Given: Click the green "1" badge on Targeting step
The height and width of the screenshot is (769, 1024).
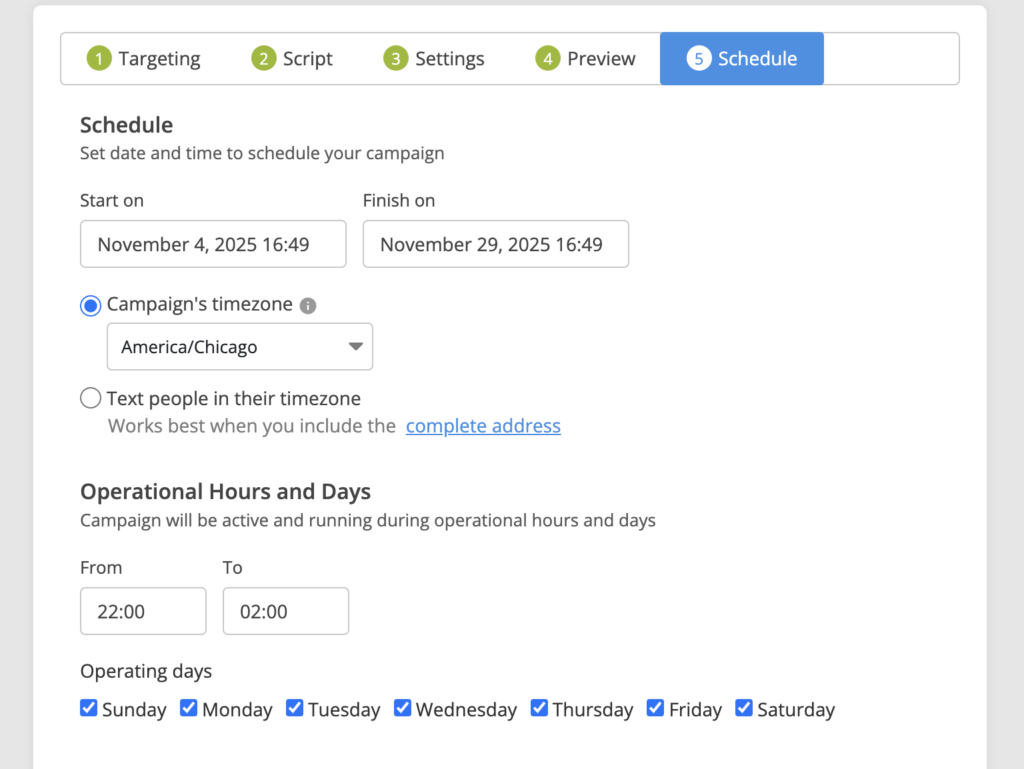Looking at the screenshot, I should click(99, 58).
